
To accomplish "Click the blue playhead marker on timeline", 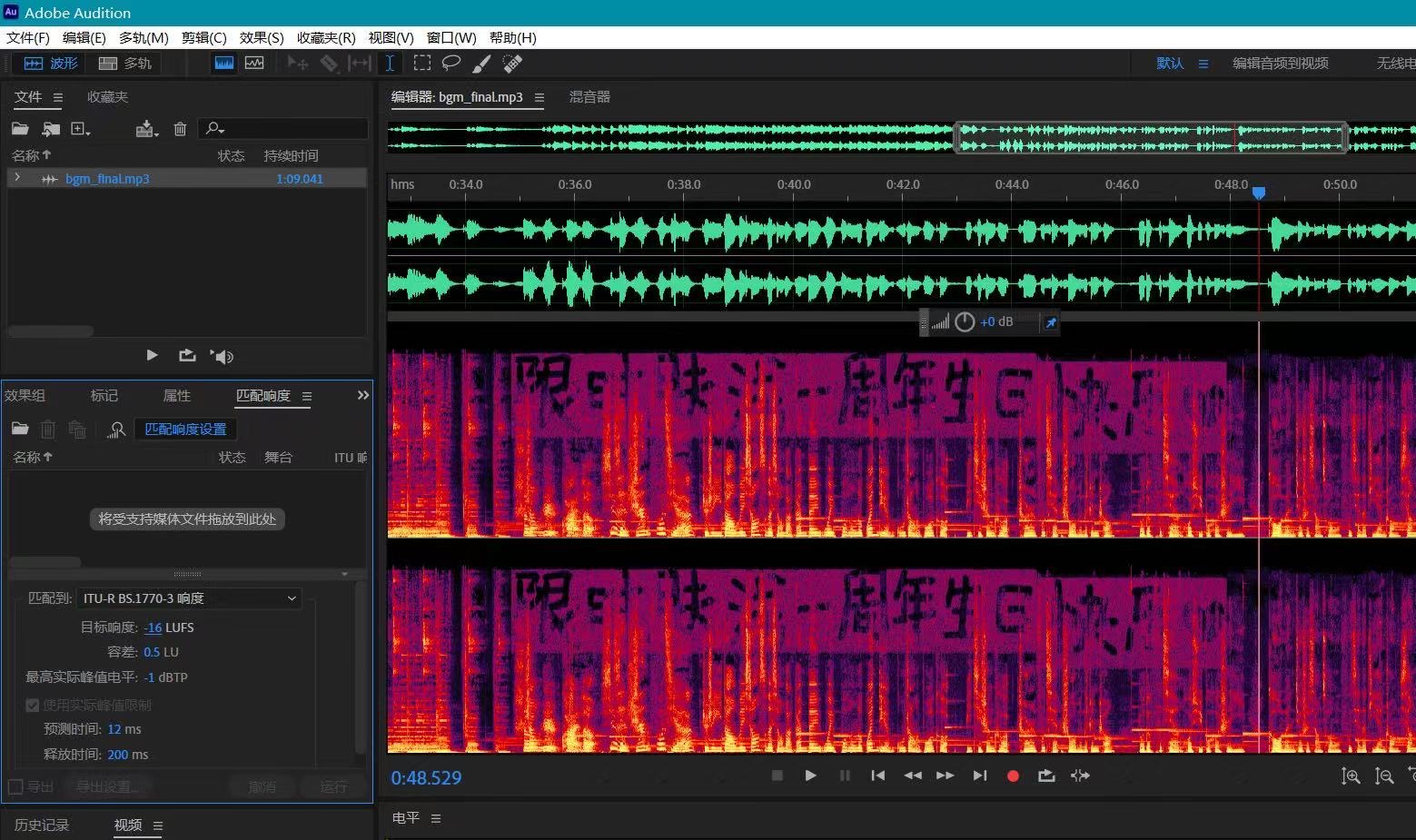I will 1259,193.
